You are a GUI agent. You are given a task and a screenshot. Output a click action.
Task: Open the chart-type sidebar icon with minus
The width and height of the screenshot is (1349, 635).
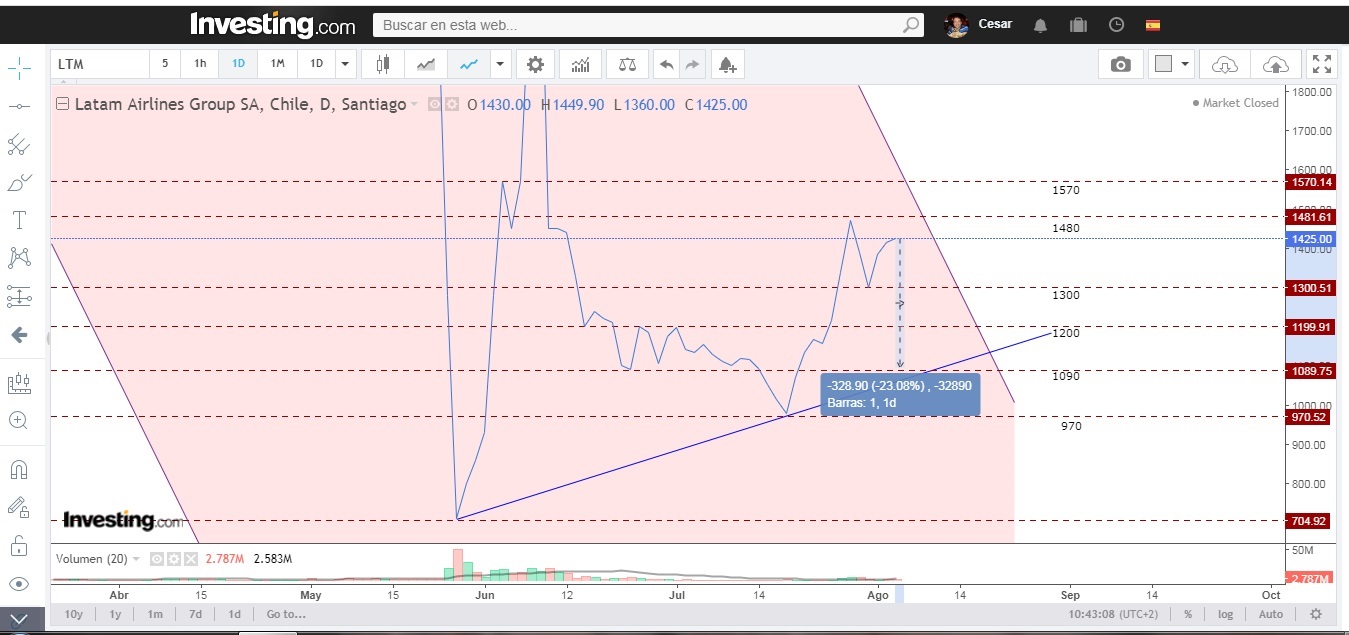pos(19,384)
